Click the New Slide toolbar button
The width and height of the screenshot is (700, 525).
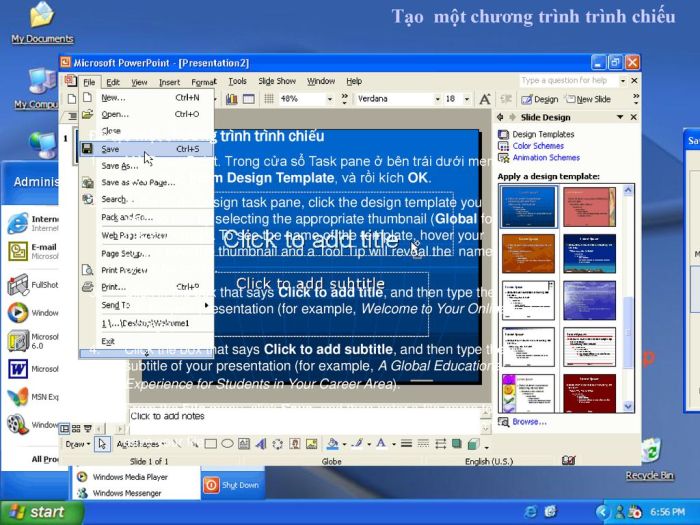click(588, 99)
